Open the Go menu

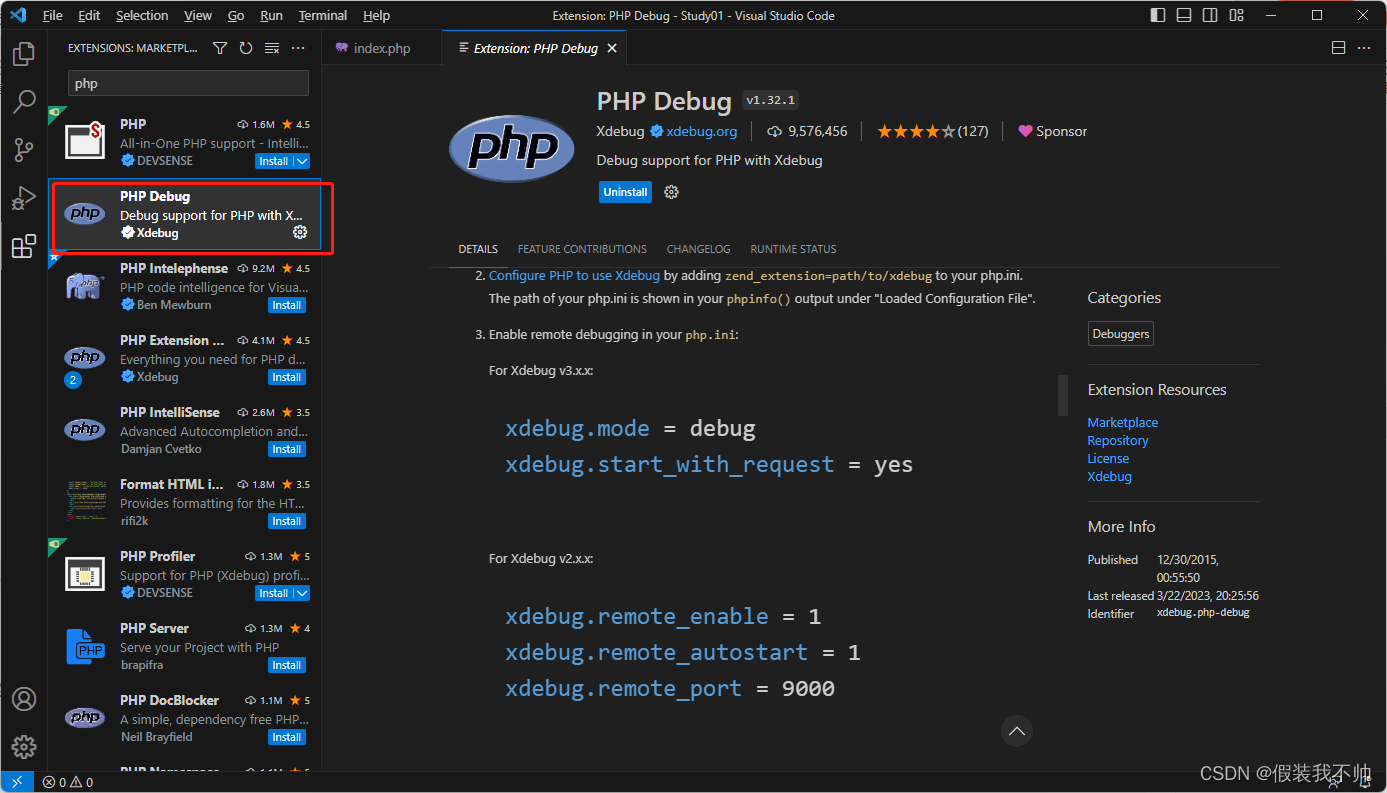pyautogui.click(x=236, y=15)
